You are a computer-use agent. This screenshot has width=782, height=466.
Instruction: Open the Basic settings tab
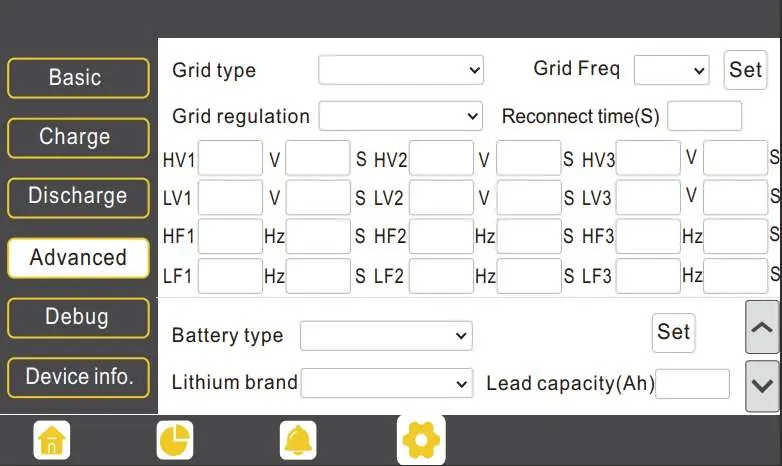(78, 78)
